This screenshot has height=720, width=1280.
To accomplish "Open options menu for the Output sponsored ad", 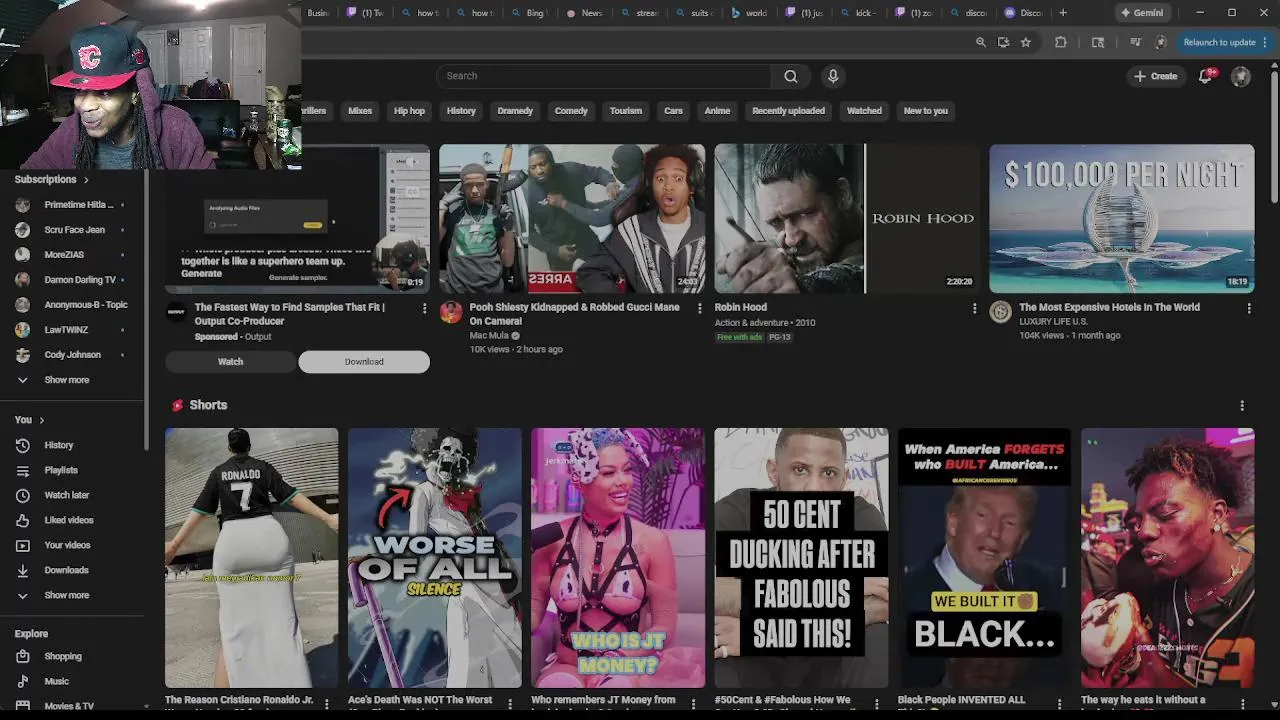I will tap(424, 308).
